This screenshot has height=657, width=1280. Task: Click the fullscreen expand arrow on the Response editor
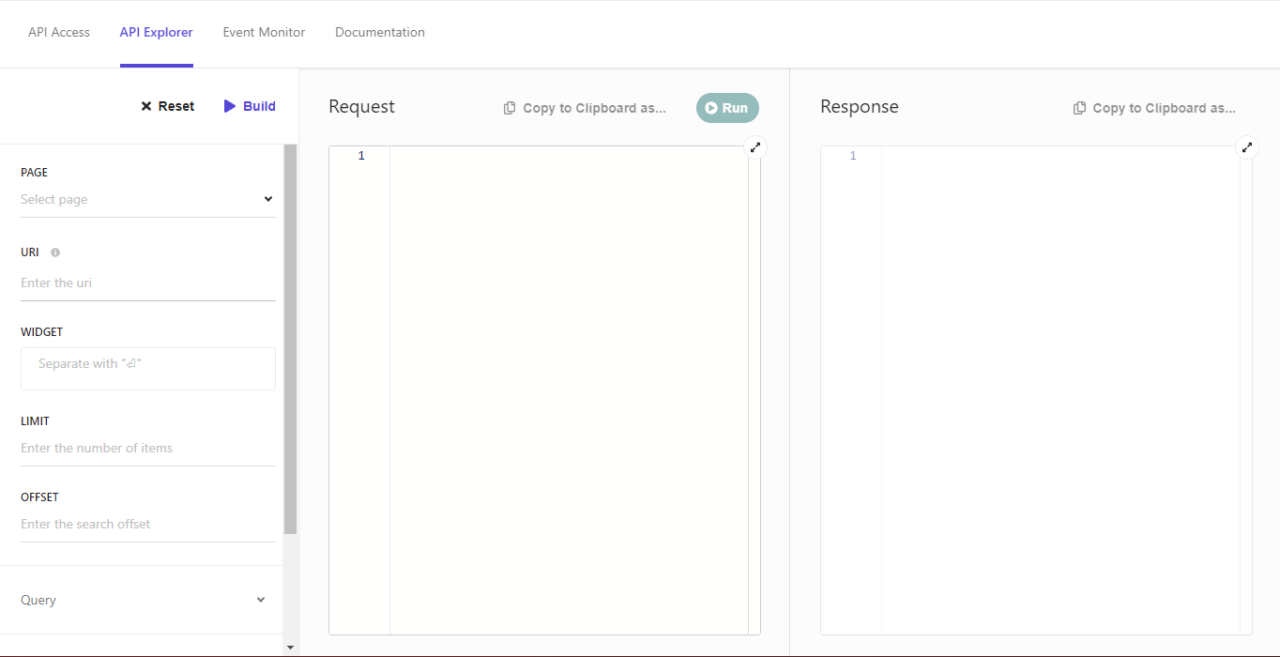tap(1246, 147)
